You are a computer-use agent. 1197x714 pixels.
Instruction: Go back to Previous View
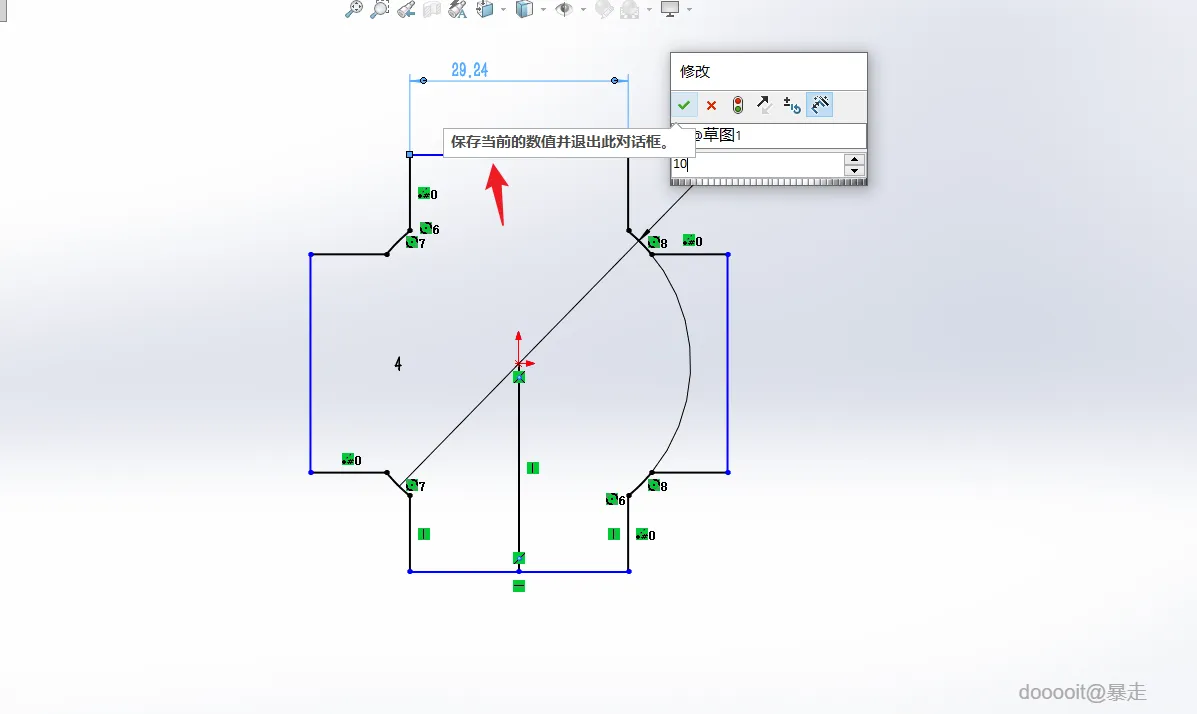(x=406, y=9)
